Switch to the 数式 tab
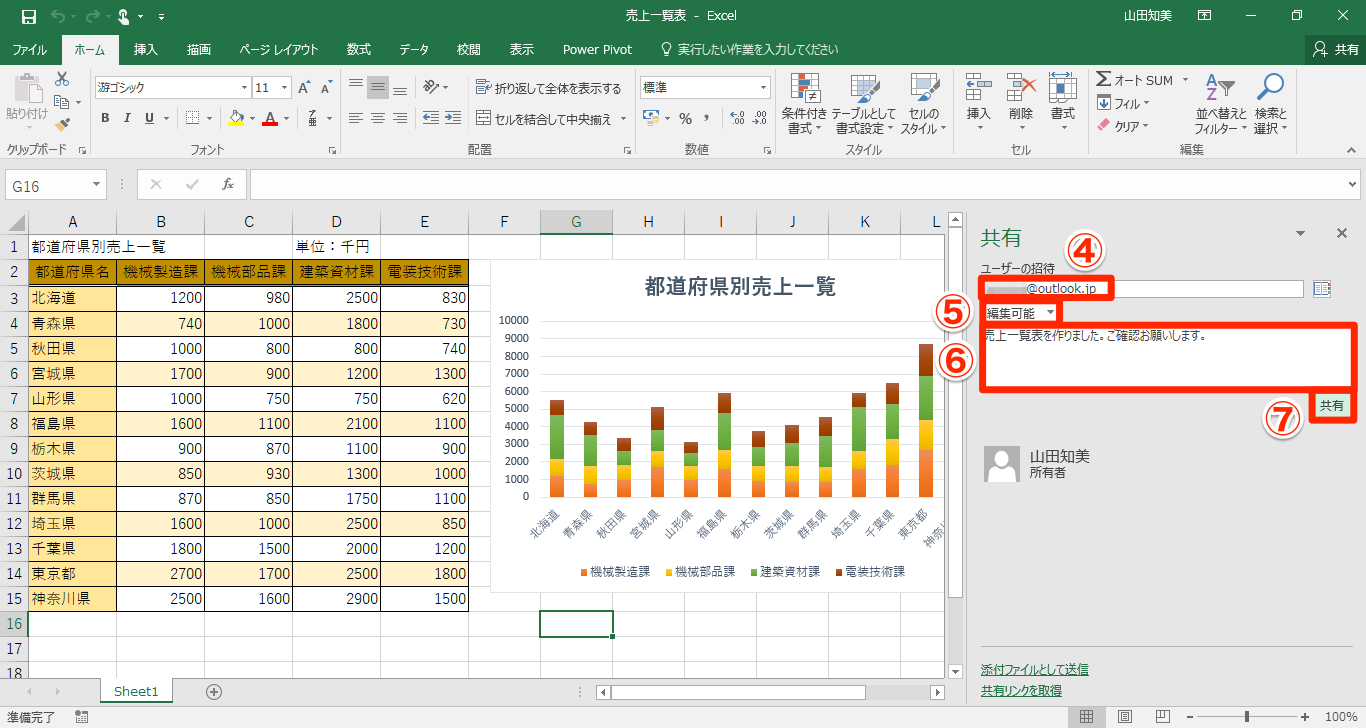 359,49
